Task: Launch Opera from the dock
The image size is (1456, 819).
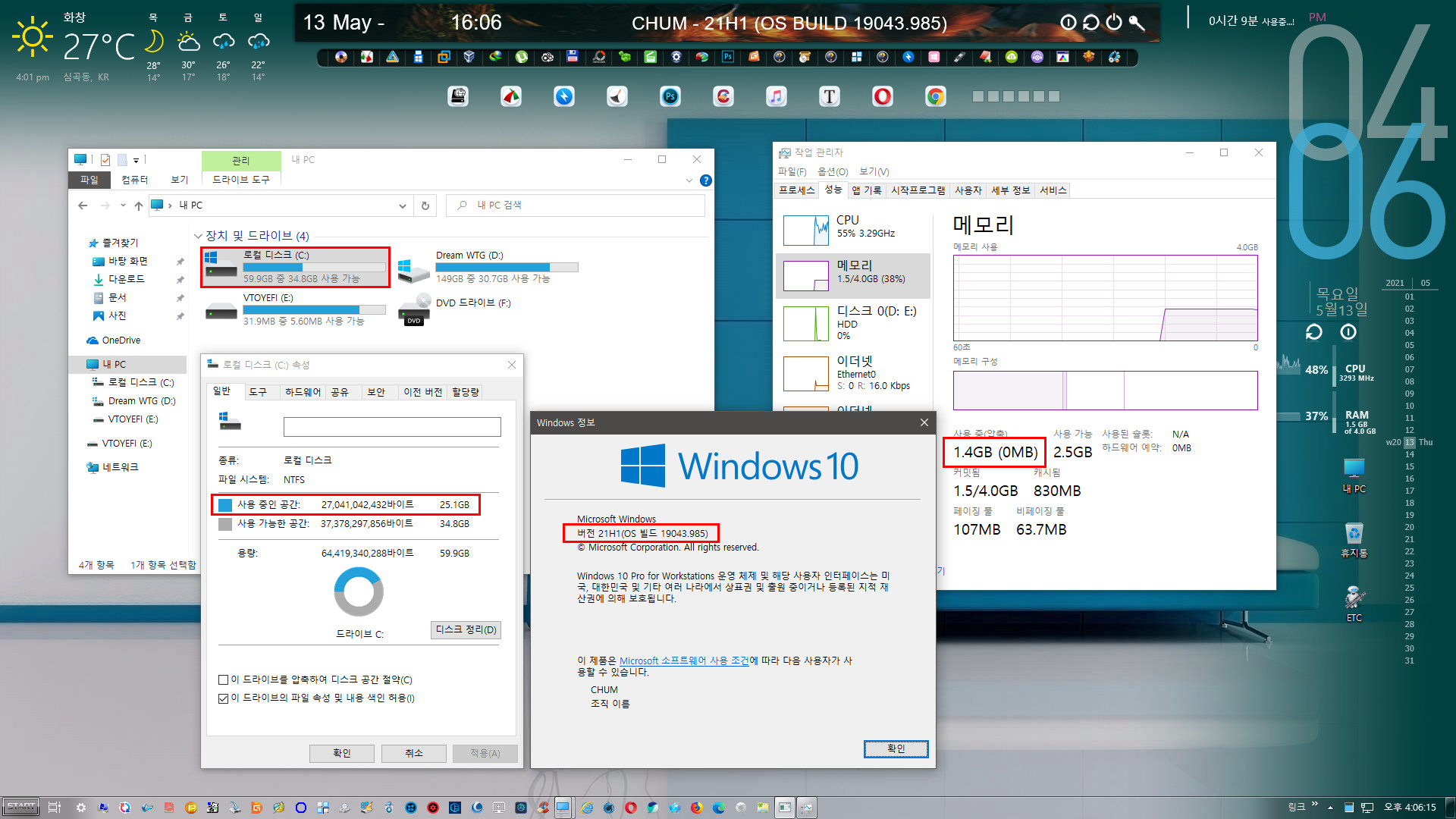Action: pos(883,96)
